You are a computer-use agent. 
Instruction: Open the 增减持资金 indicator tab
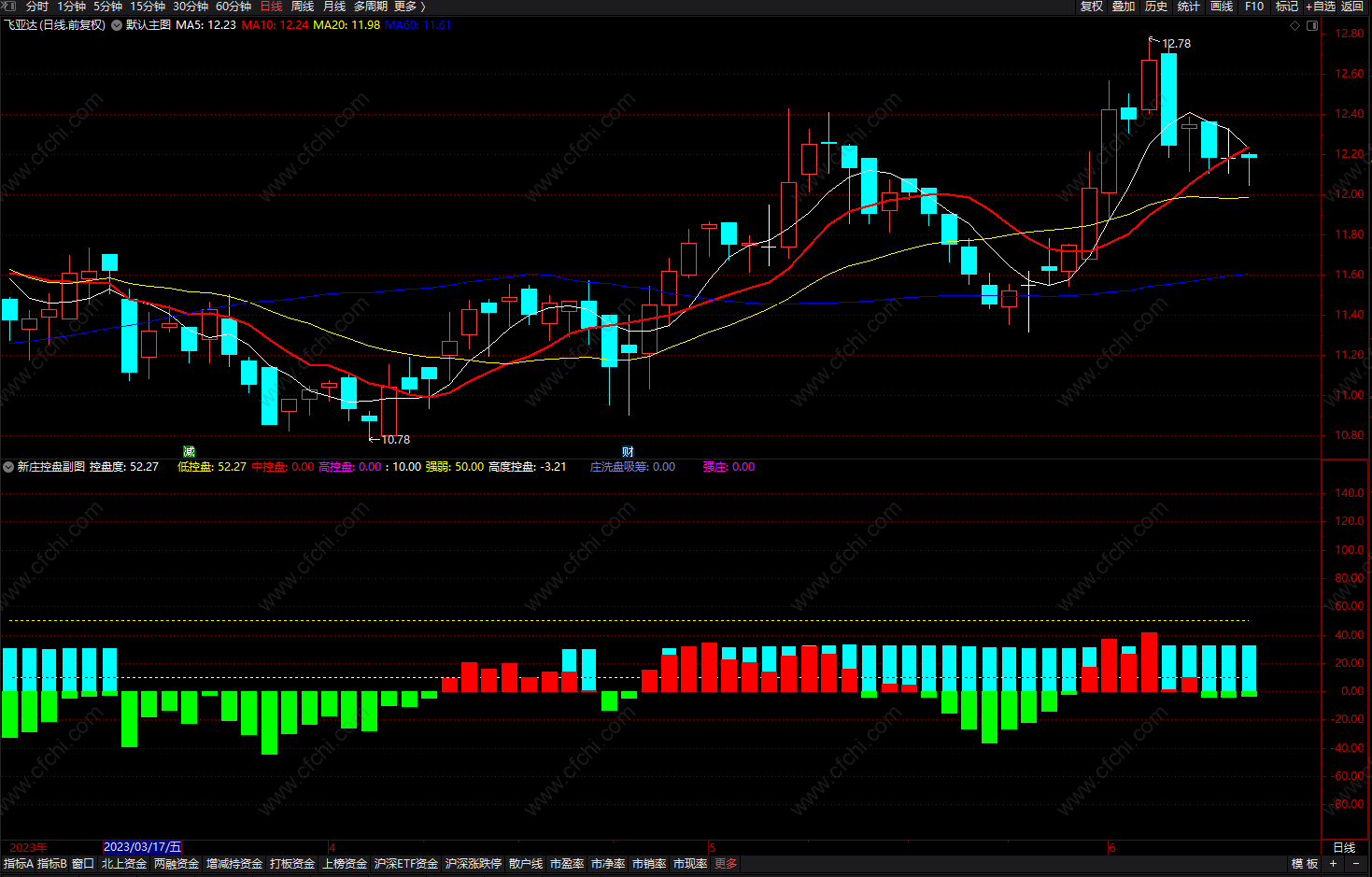(x=234, y=864)
